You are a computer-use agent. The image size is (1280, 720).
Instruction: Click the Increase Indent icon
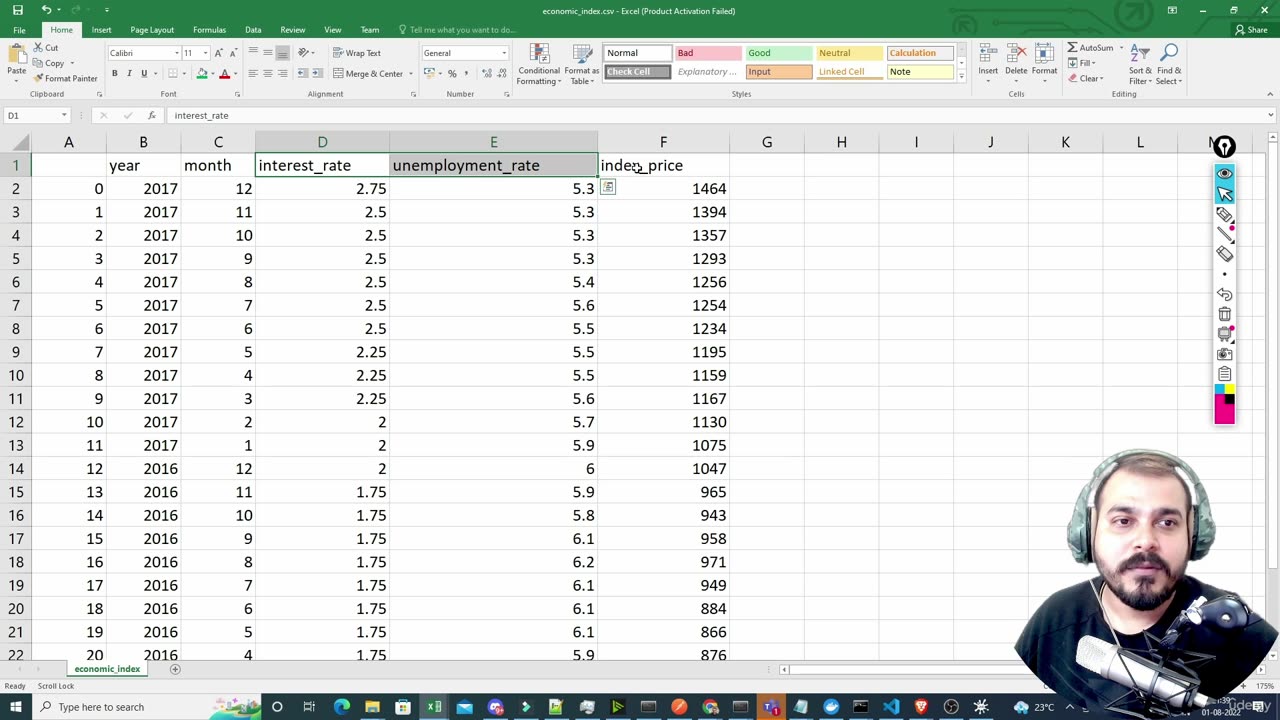tap(316, 73)
